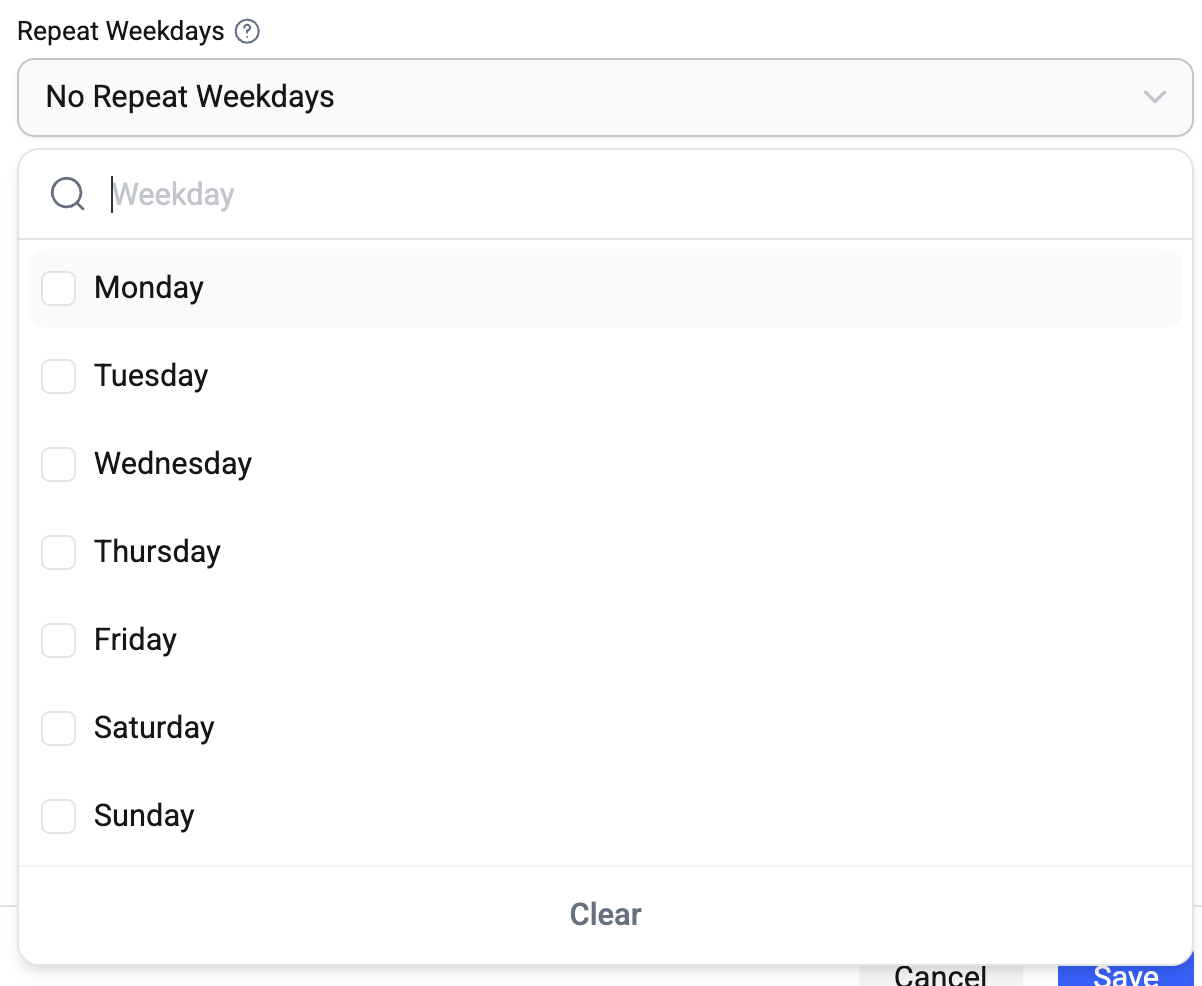The image size is (1202, 986).
Task: Click the search magnifier icon
Action: [x=67, y=194]
